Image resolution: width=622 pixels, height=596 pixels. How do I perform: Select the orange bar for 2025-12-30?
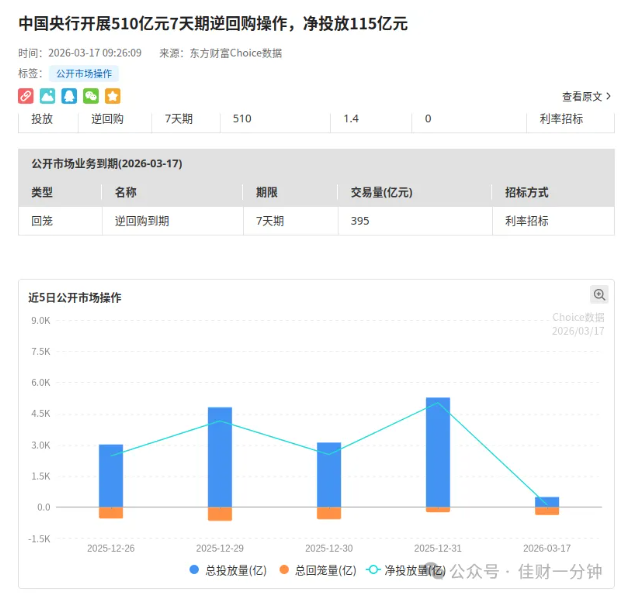pyautogui.click(x=329, y=513)
